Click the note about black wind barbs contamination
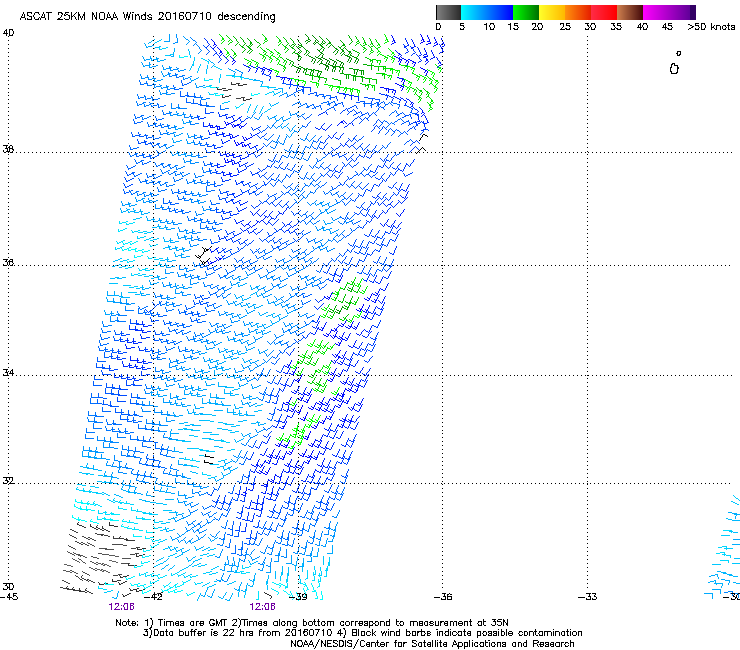This screenshot has height=650, width=740. (x=459, y=633)
